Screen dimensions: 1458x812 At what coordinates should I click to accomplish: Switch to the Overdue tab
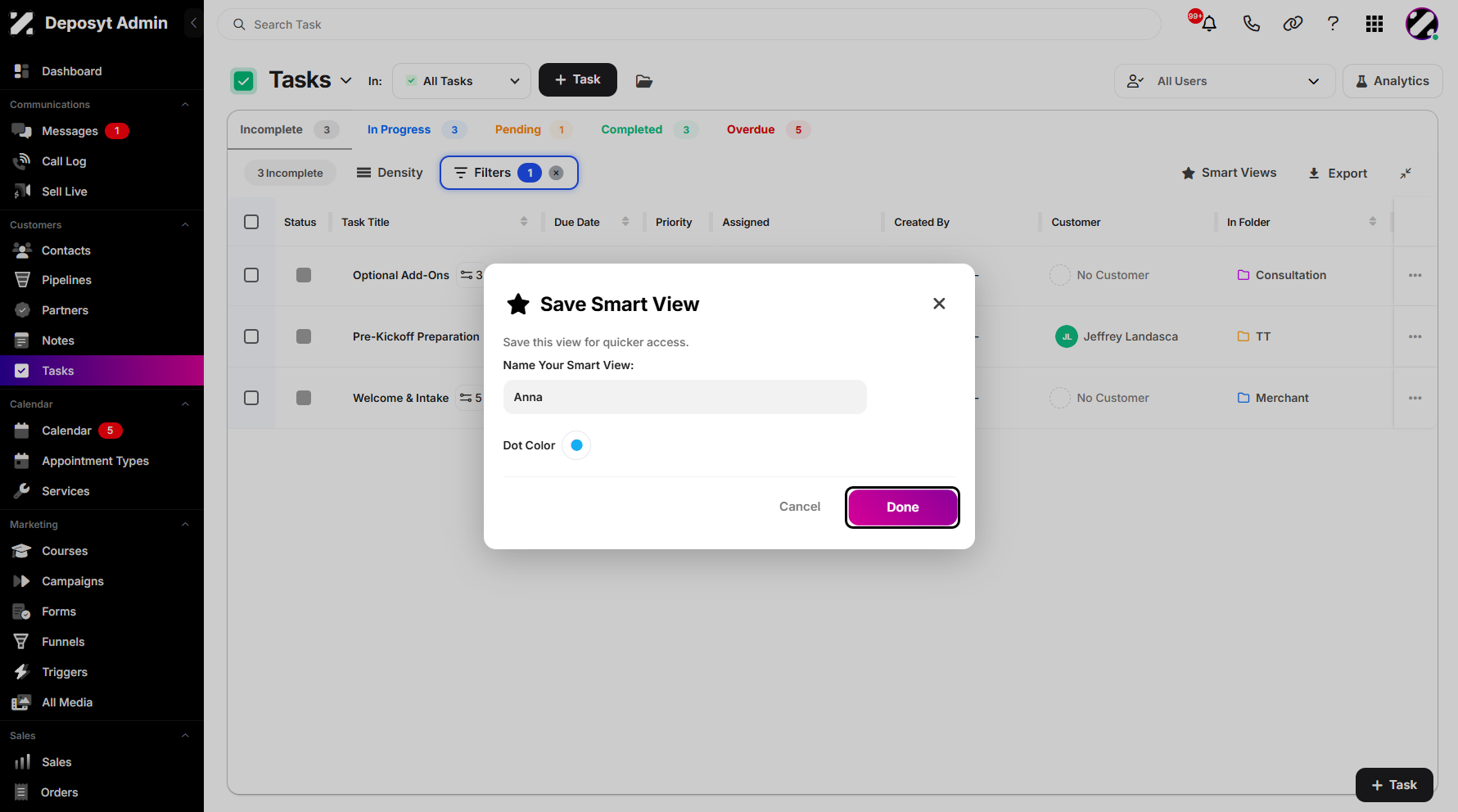768,129
